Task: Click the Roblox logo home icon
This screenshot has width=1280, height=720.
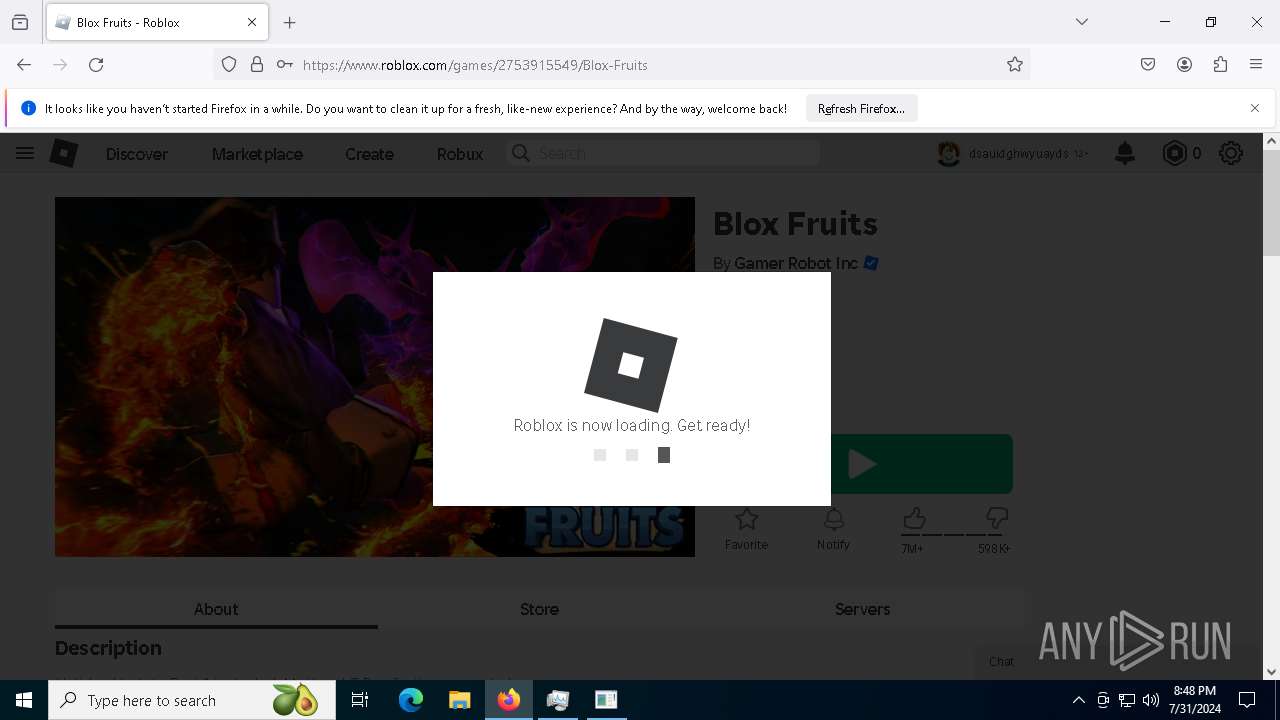Action: [x=64, y=153]
